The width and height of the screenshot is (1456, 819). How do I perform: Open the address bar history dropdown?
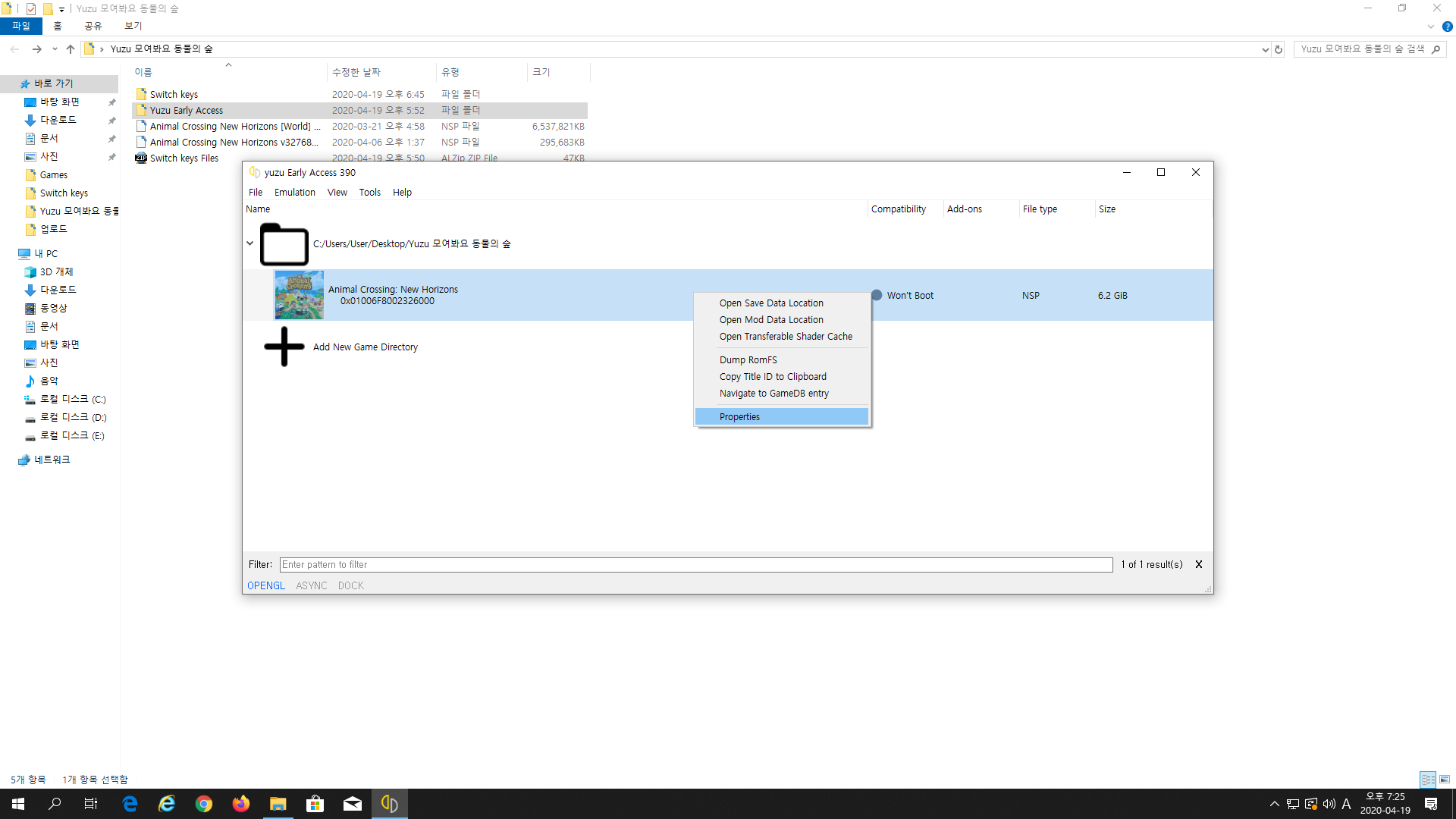1264,49
